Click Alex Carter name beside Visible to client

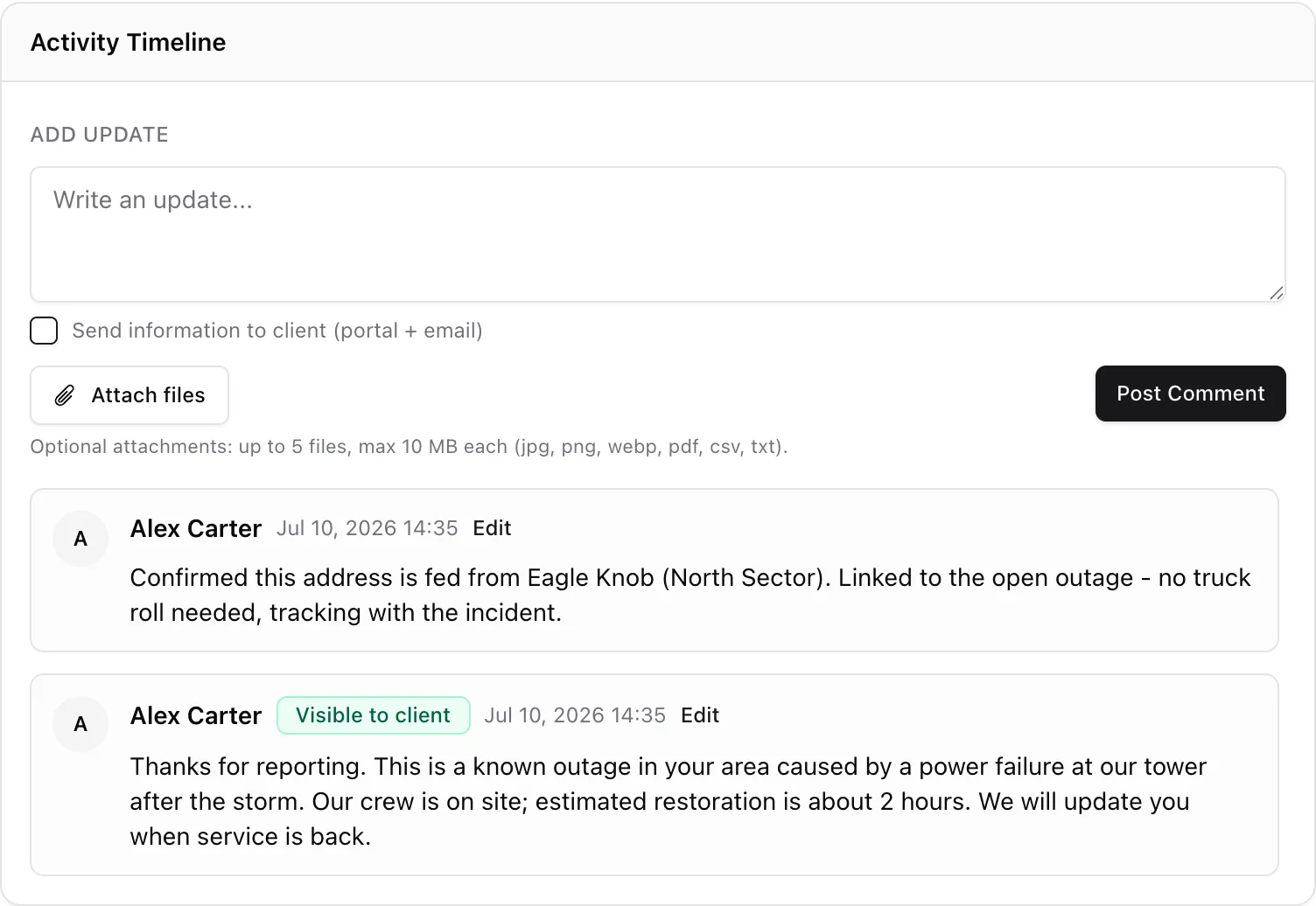tap(196, 716)
